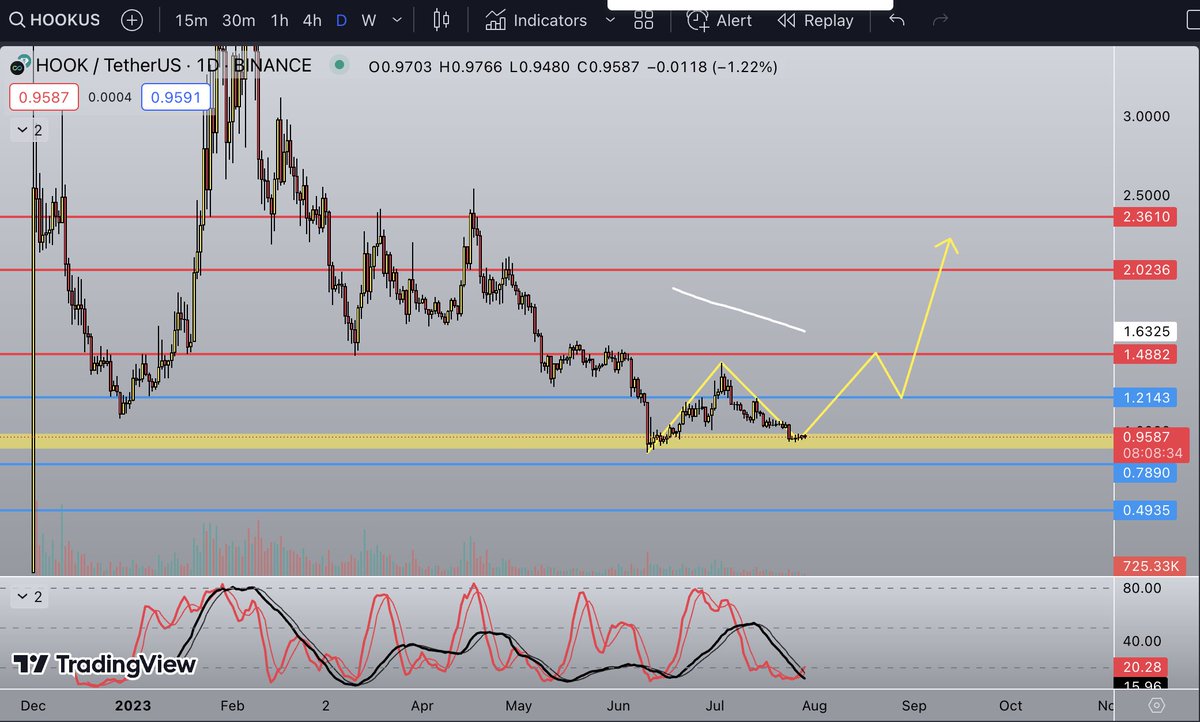The width and height of the screenshot is (1200, 722).
Task: Open the symbol search for HOOKUS
Action: click(55, 20)
